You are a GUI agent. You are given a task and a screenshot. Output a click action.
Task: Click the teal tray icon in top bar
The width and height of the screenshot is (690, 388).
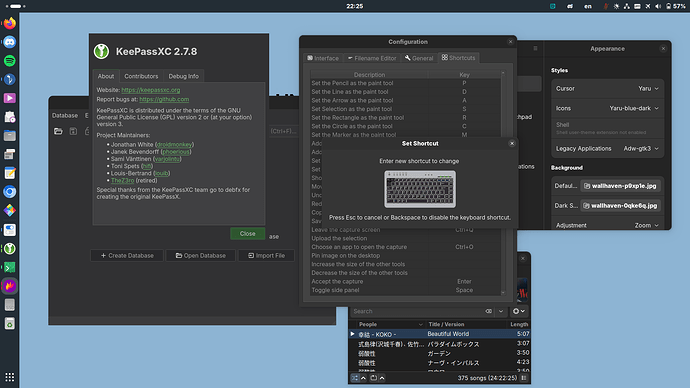pyautogui.click(x=553, y=6)
